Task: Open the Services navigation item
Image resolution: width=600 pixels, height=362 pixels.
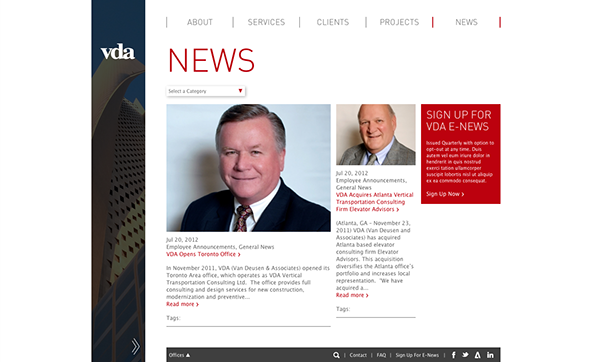Action: (x=266, y=22)
